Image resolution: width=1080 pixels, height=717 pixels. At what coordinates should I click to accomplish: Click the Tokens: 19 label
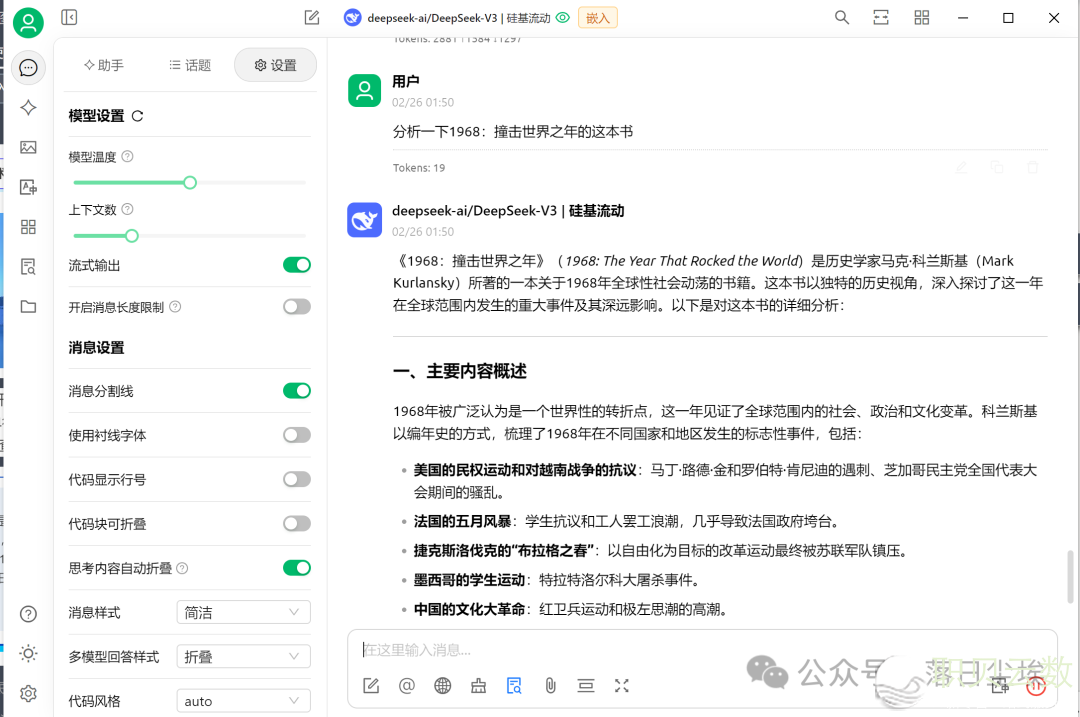coord(419,167)
